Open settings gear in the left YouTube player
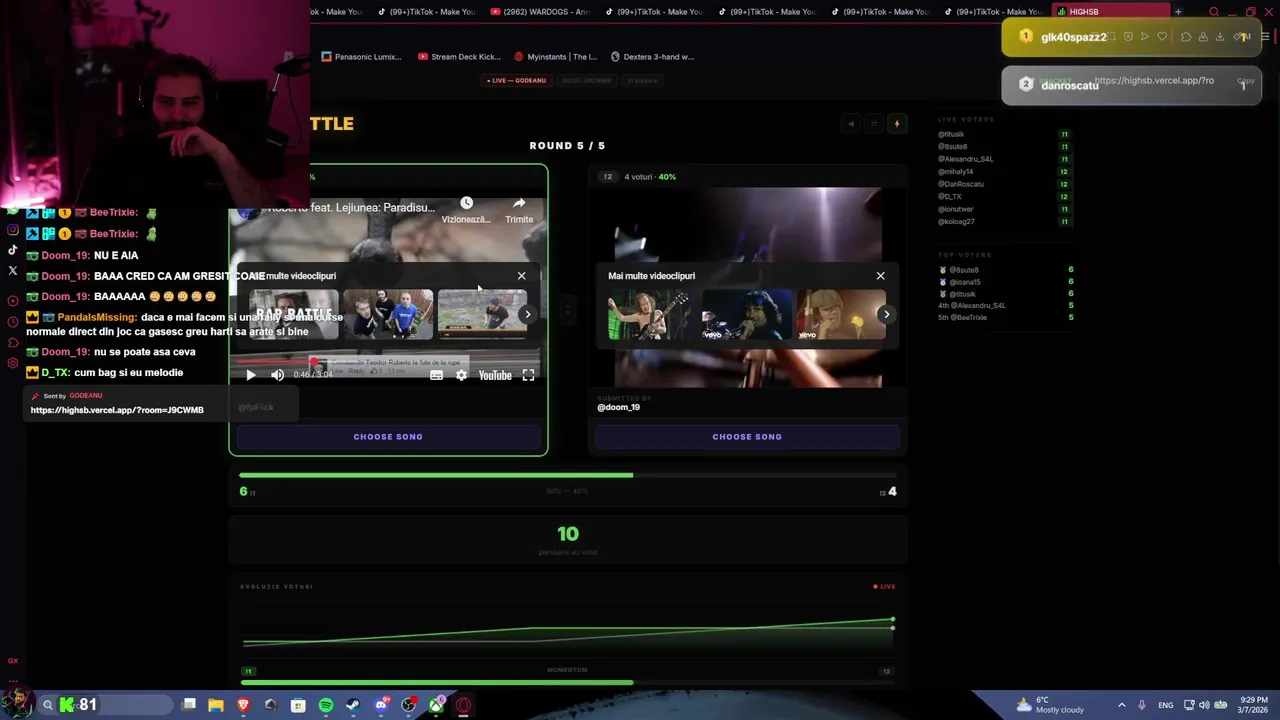Image resolution: width=1280 pixels, height=720 pixels. click(x=461, y=375)
